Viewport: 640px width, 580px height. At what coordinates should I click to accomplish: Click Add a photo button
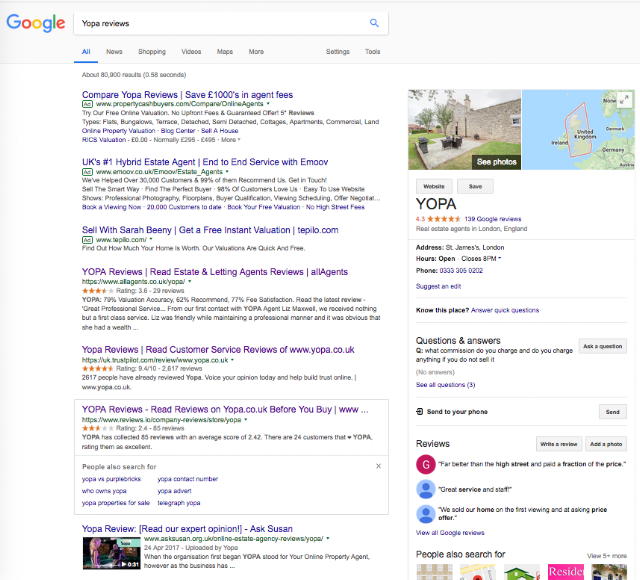coord(606,444)
